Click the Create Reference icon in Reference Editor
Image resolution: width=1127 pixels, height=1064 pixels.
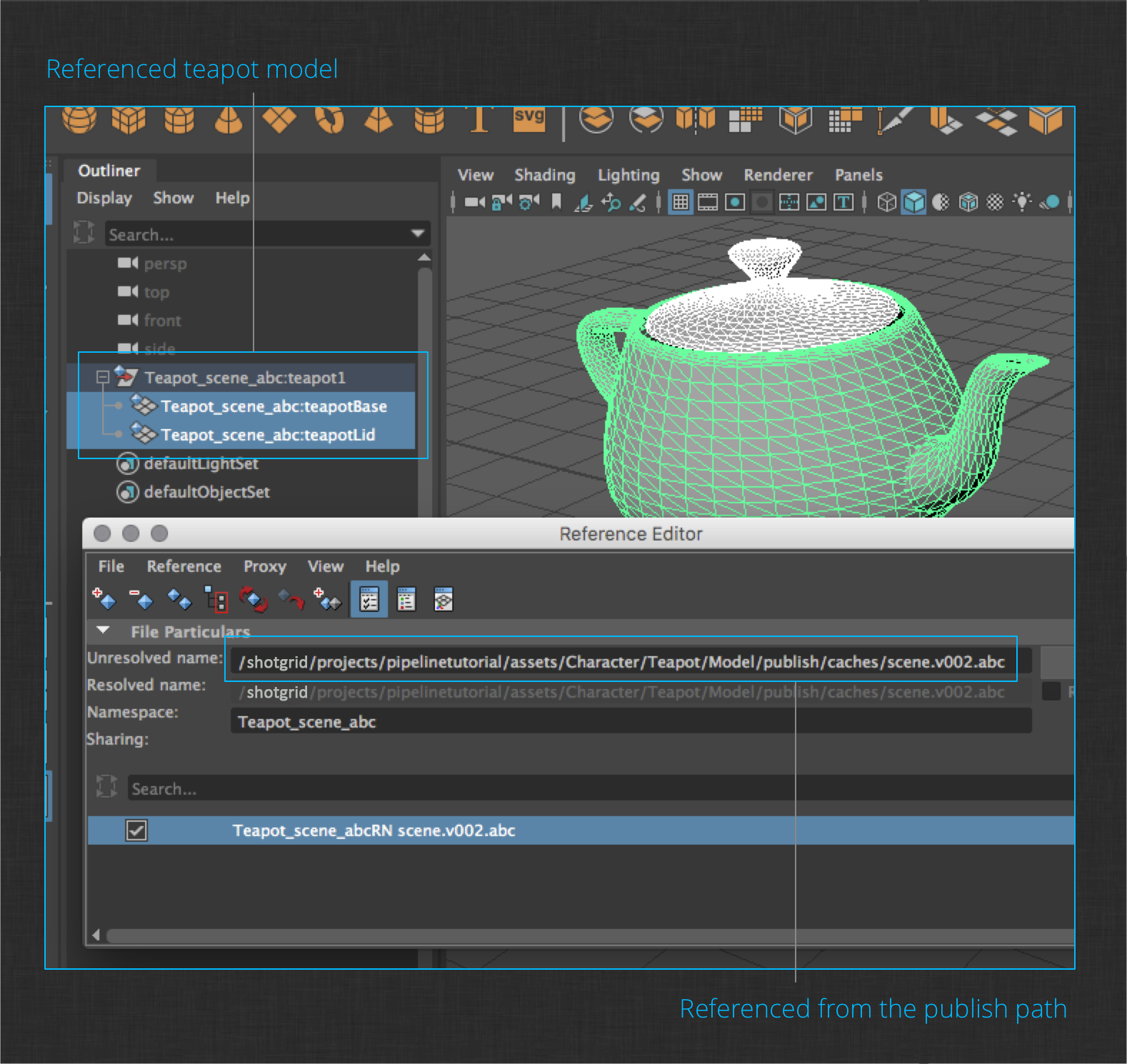click(x=104, y=599)
